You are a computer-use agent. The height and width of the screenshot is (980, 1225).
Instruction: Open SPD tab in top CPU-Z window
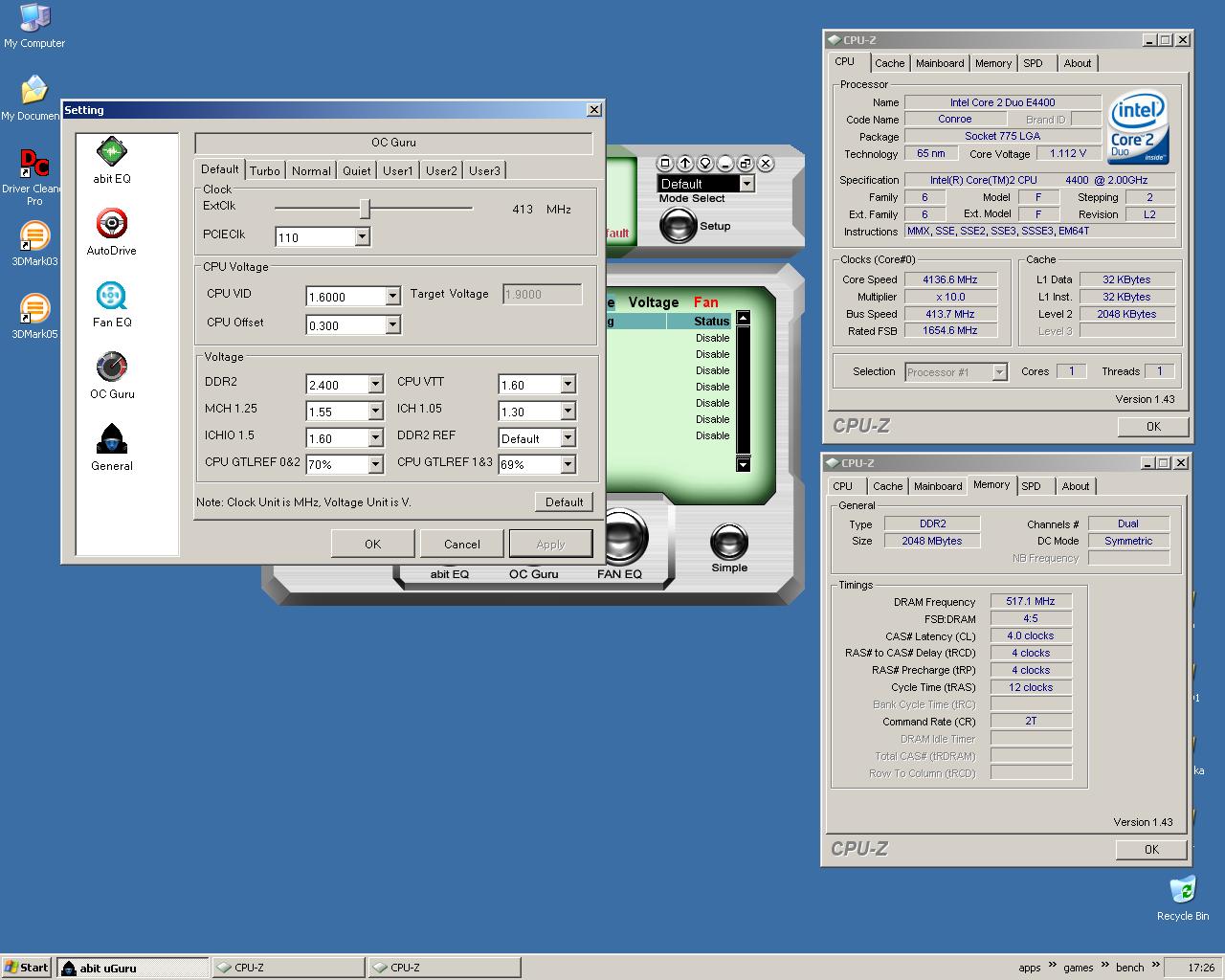coord(1033,63)
